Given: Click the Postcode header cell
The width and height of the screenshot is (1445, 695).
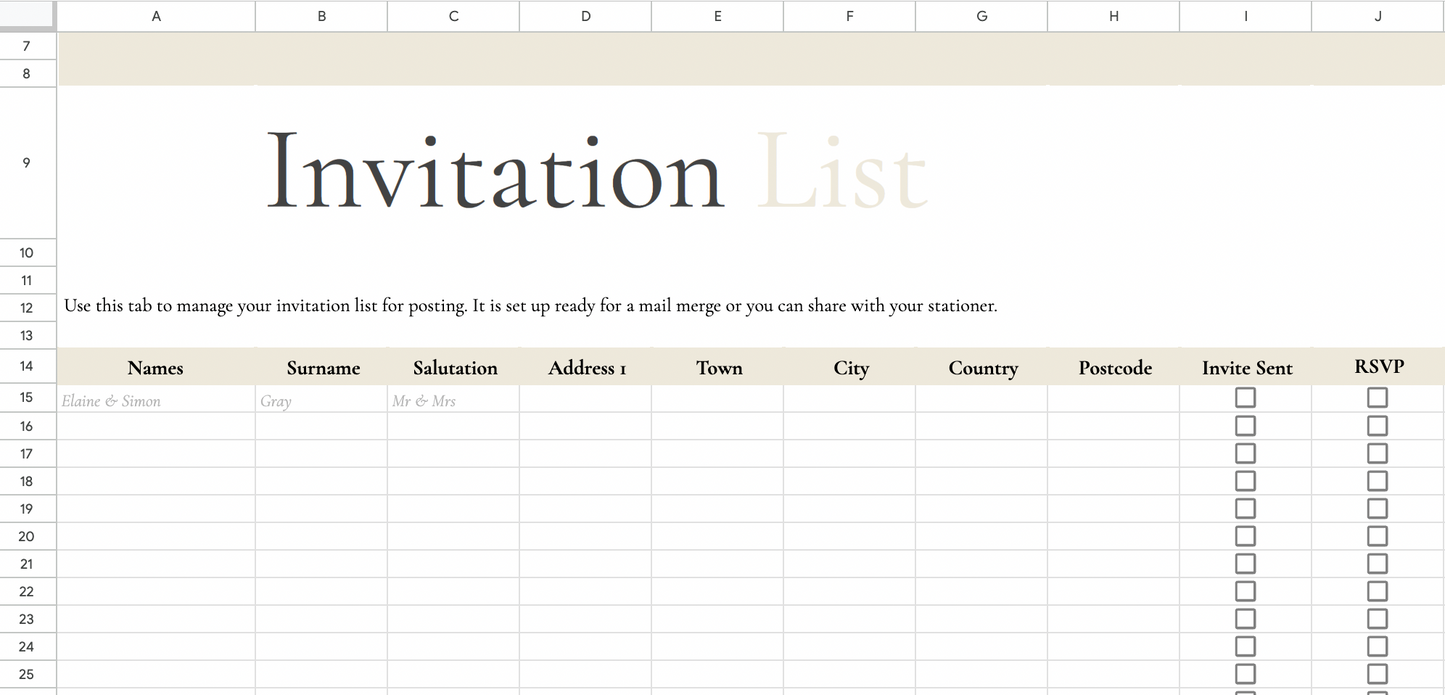Looking at the screenshot, I should [1115, 368].
